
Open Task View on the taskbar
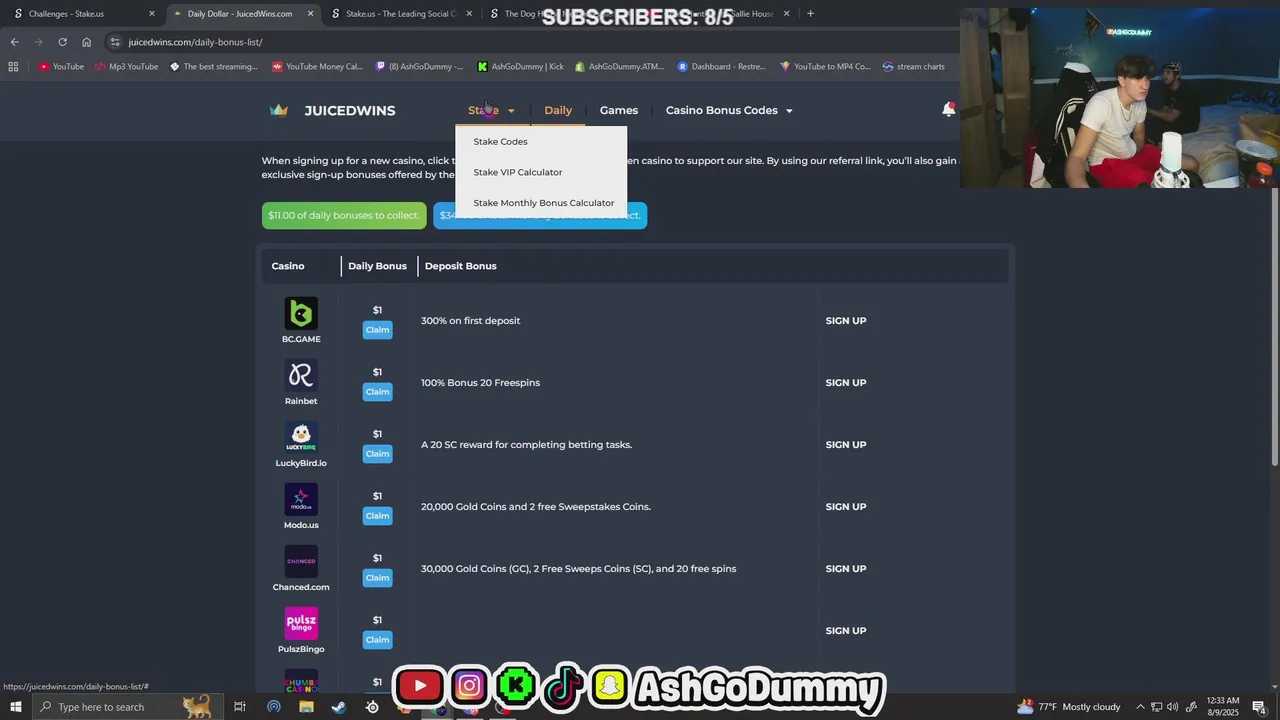(x=240, y=707)
